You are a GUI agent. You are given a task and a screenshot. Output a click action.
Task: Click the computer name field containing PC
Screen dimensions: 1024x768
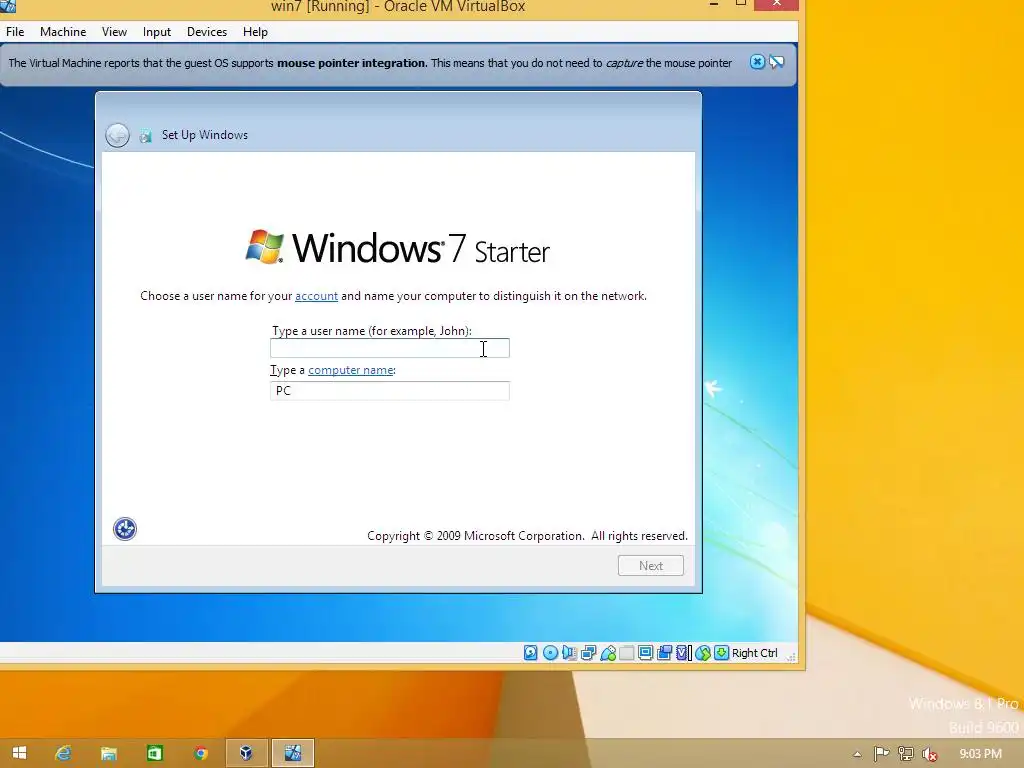[x=390, y=391]
